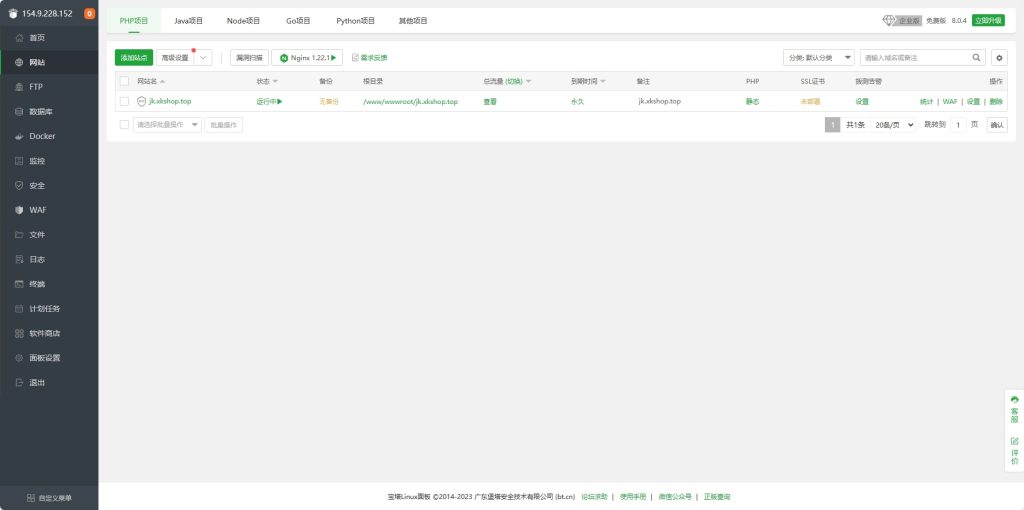Click 统计 statistics link in the row
Image resolution: width=1024 pixels, height=510 pixels.
926,101
